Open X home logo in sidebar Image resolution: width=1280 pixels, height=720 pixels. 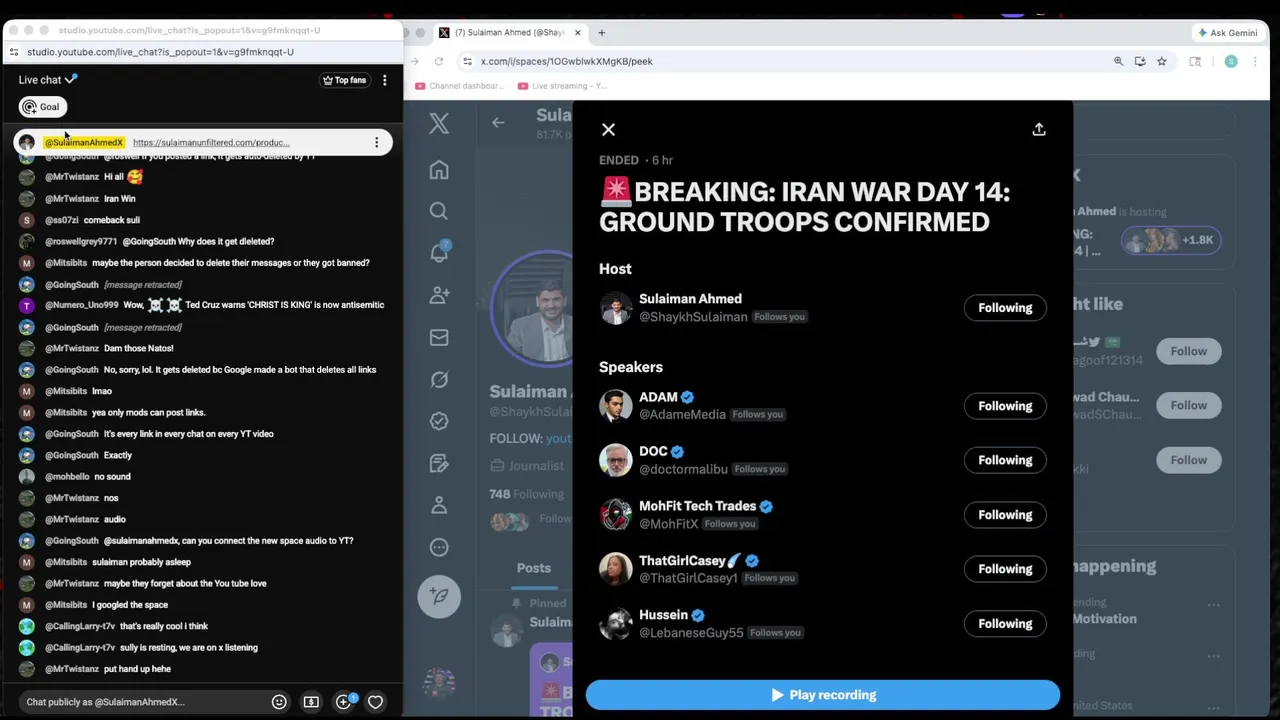tap(439, 123)
